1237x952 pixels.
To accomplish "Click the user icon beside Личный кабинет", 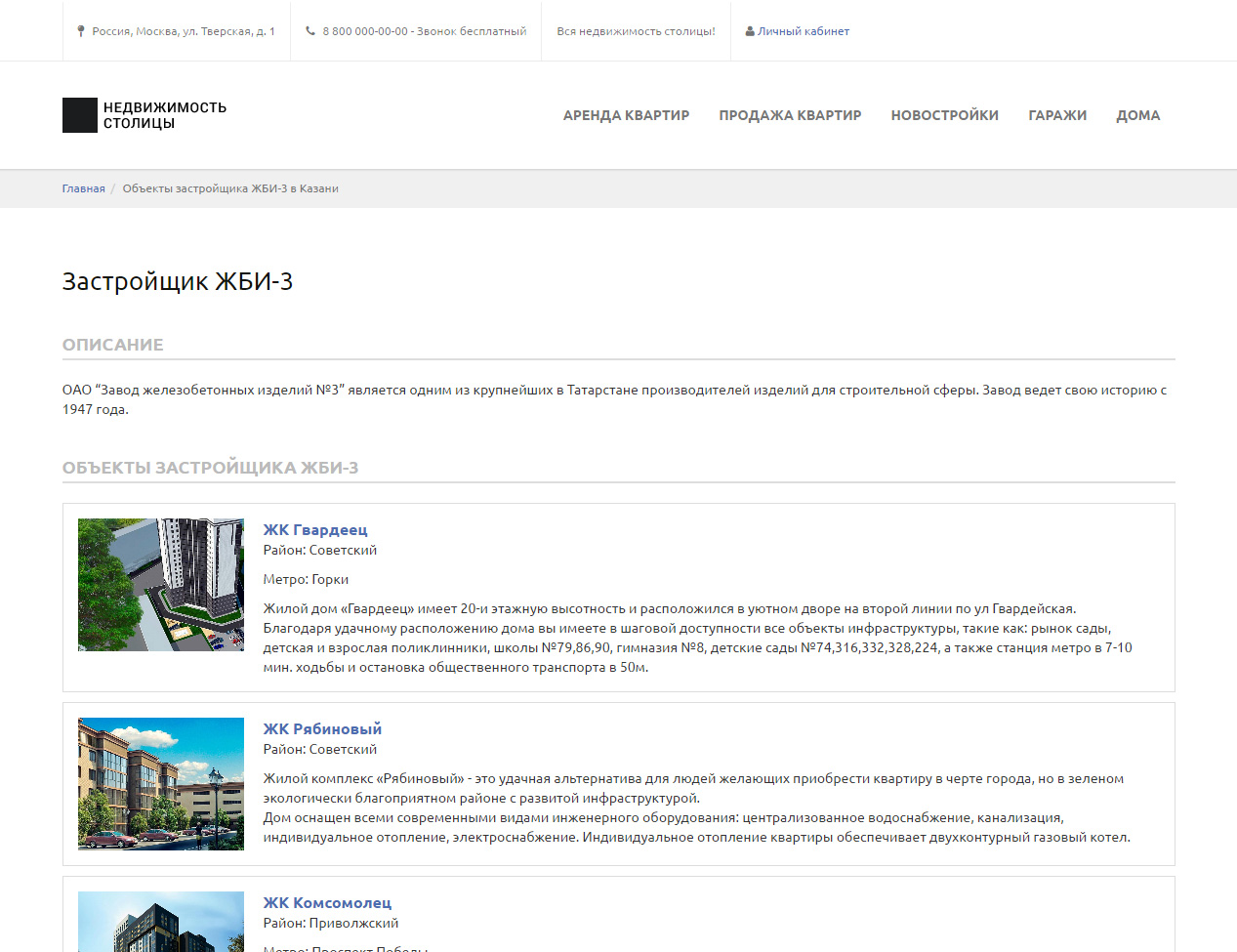I will click(x=750, y=31).
